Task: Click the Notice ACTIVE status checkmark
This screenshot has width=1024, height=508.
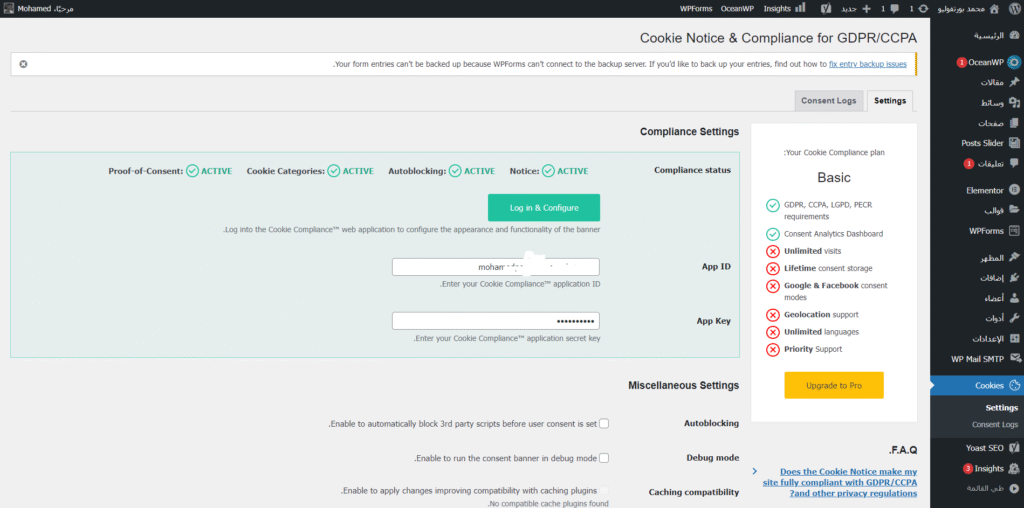Action: tap(548, 171)
